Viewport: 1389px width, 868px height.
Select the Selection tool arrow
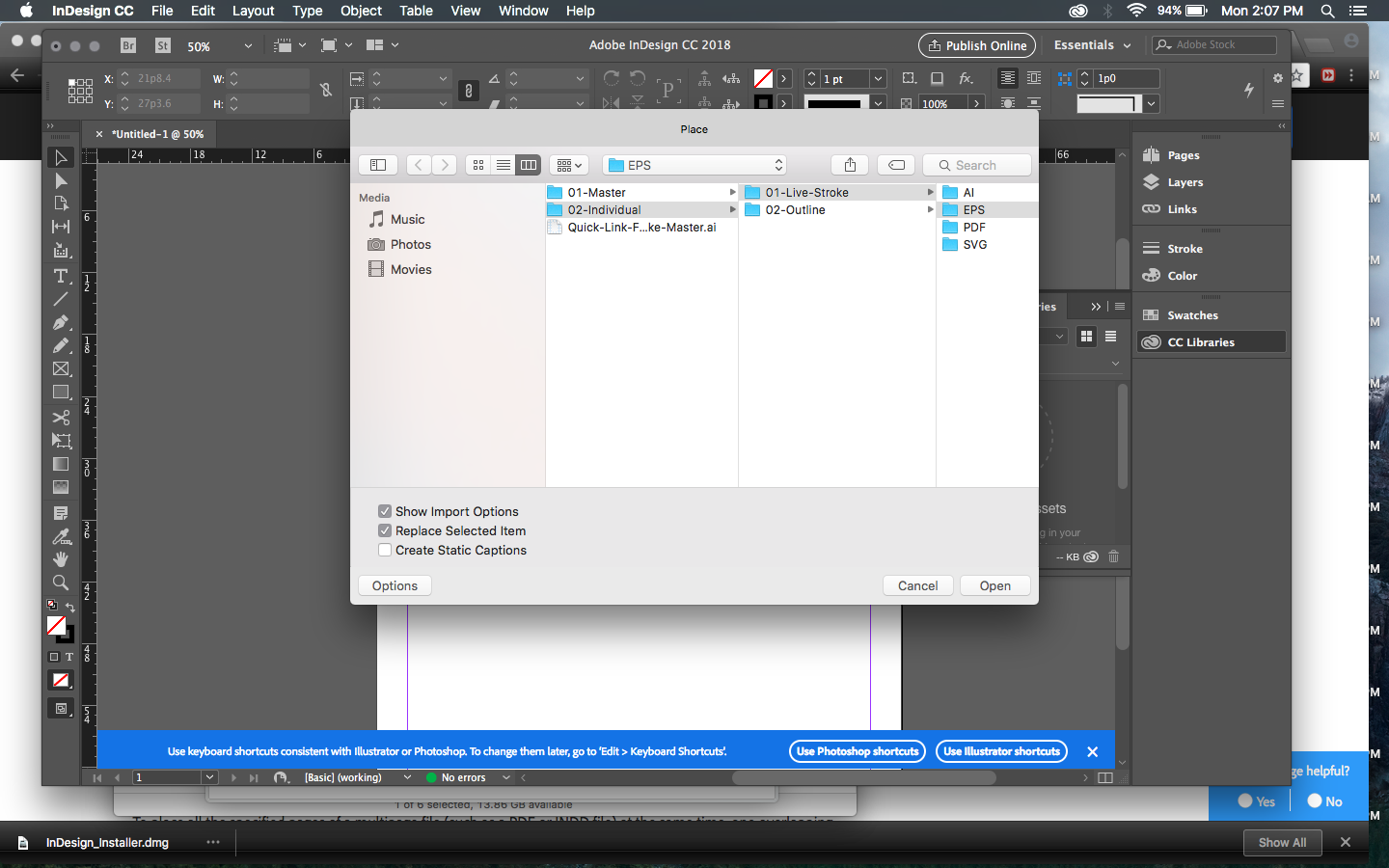(61, 157)
